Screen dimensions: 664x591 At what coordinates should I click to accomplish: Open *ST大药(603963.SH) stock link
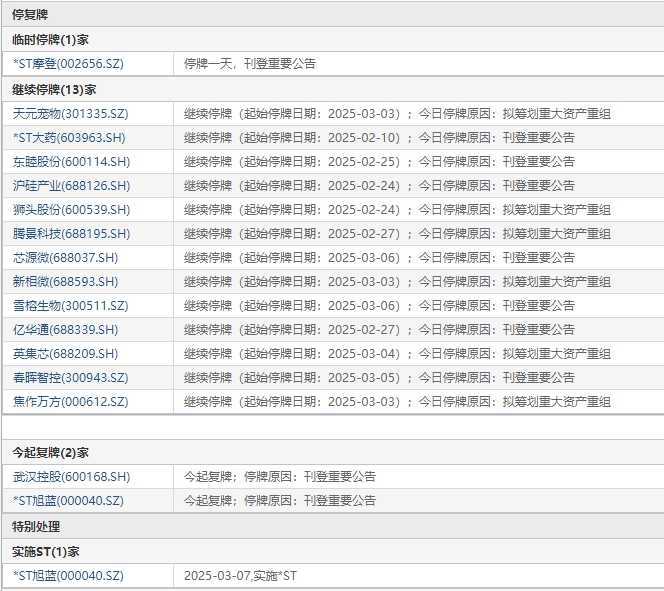point(69,138)
